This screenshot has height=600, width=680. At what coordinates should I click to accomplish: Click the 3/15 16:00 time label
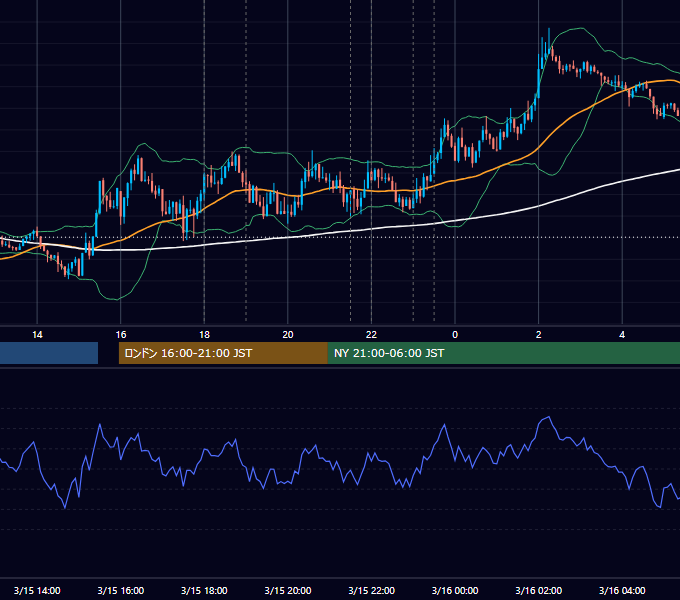pos(121,590)
